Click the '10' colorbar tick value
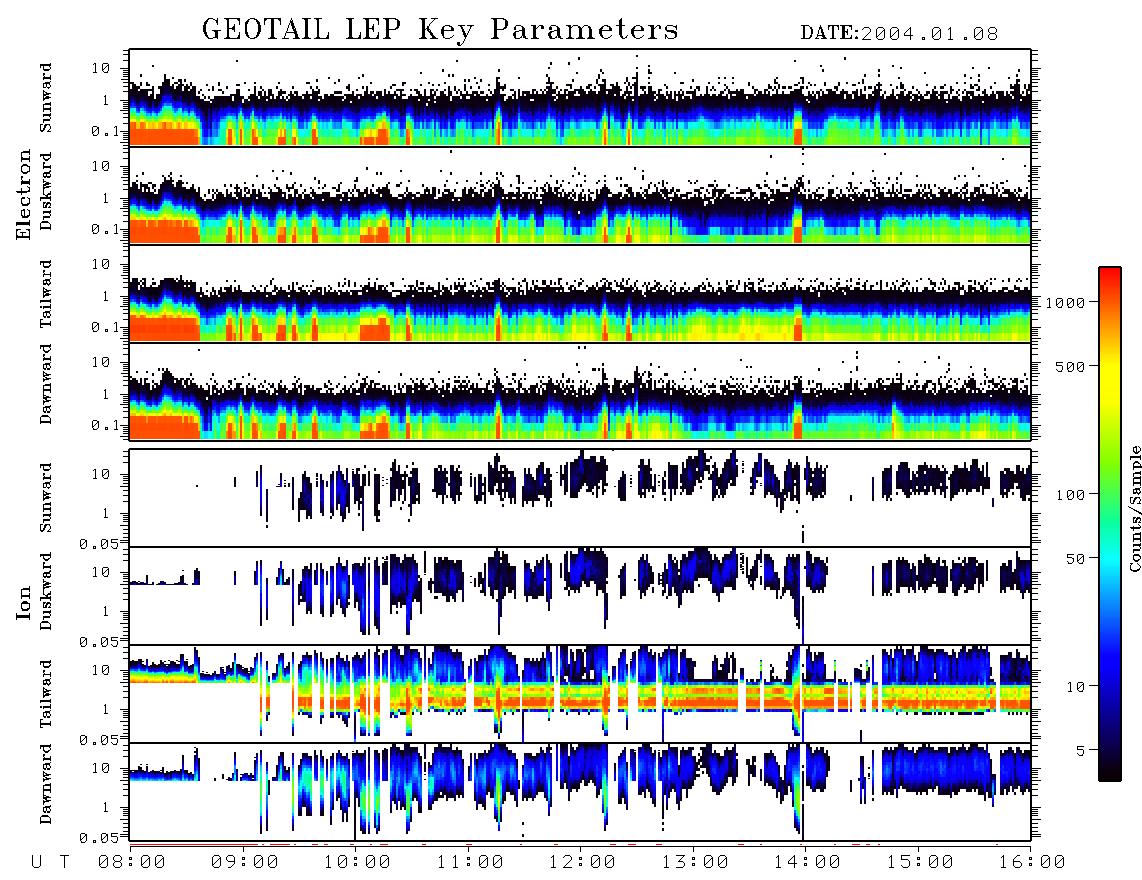1142x880 pixels. [x=1075, y=686]
